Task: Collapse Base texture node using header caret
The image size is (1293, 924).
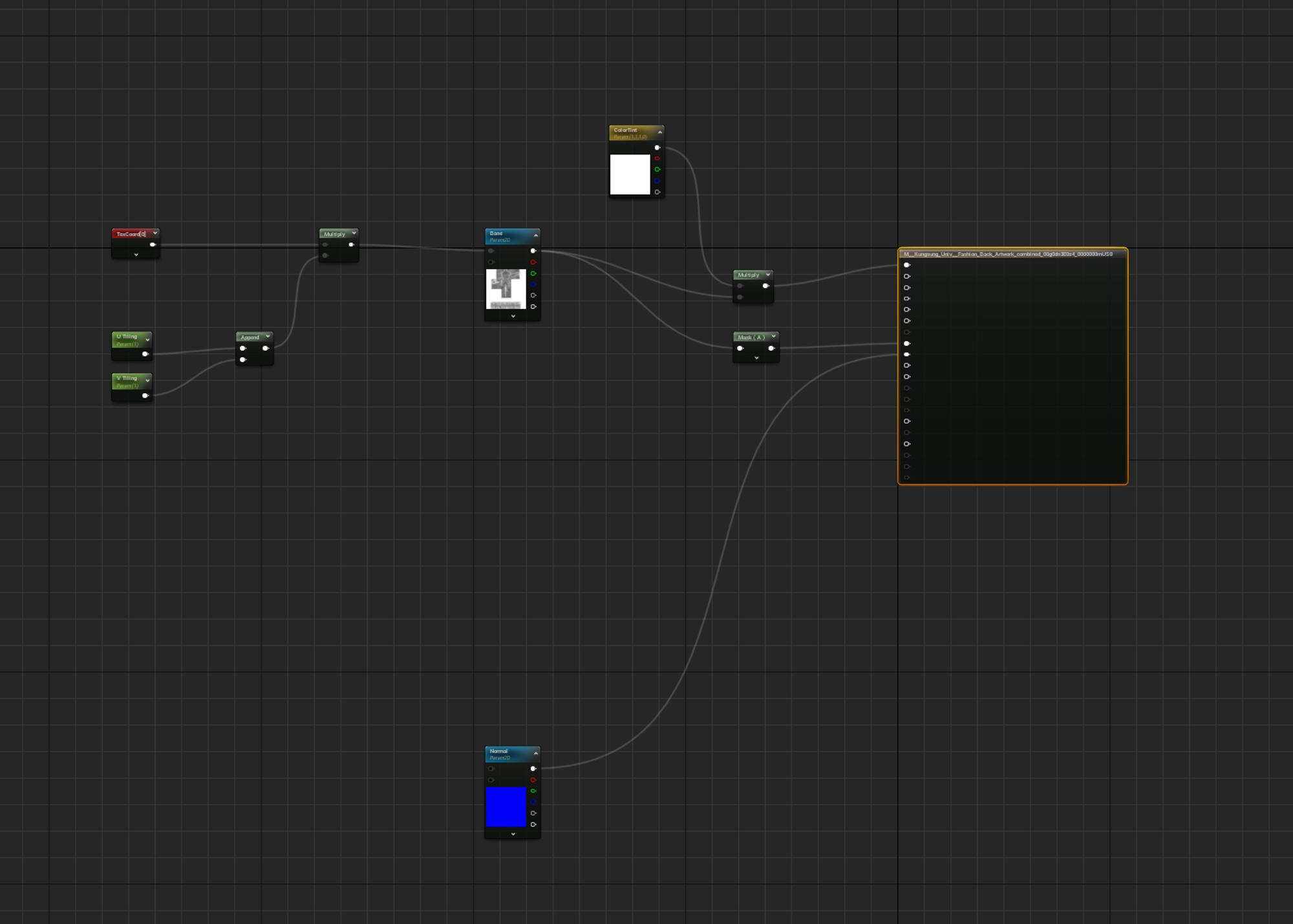Action: click(536, 235)
